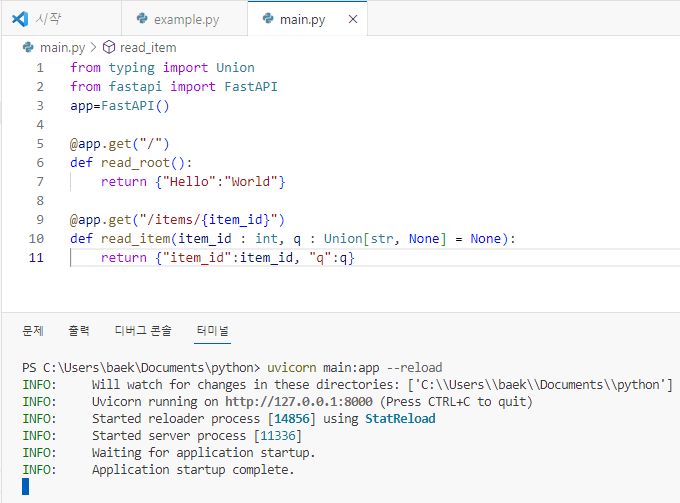Viewport: 680px width, 503px height.
Task: Switch to the 시작 welcome tab
Action: (61, 19)
